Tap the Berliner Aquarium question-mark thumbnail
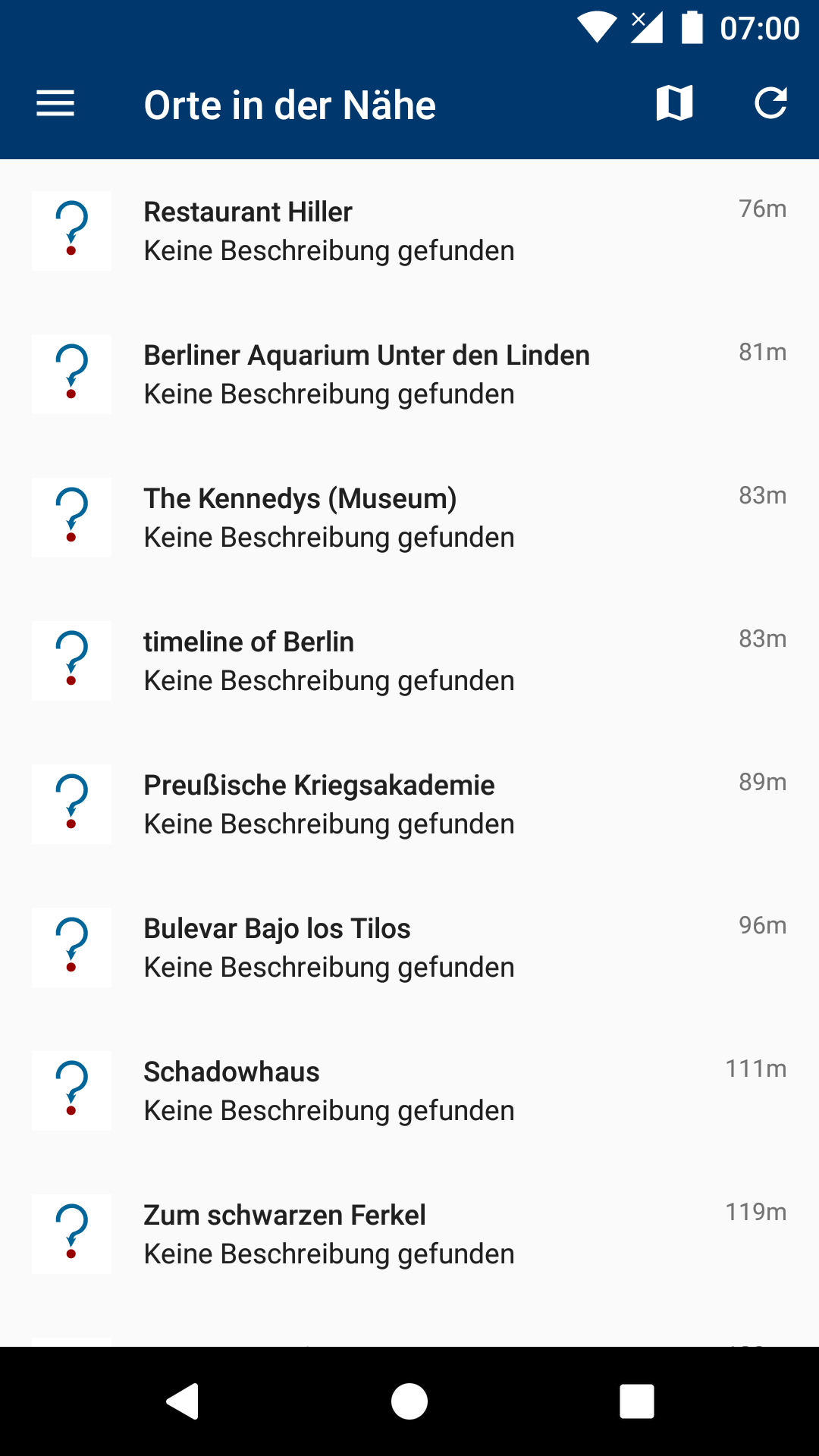819x1456 pixels. coord(71,374)
